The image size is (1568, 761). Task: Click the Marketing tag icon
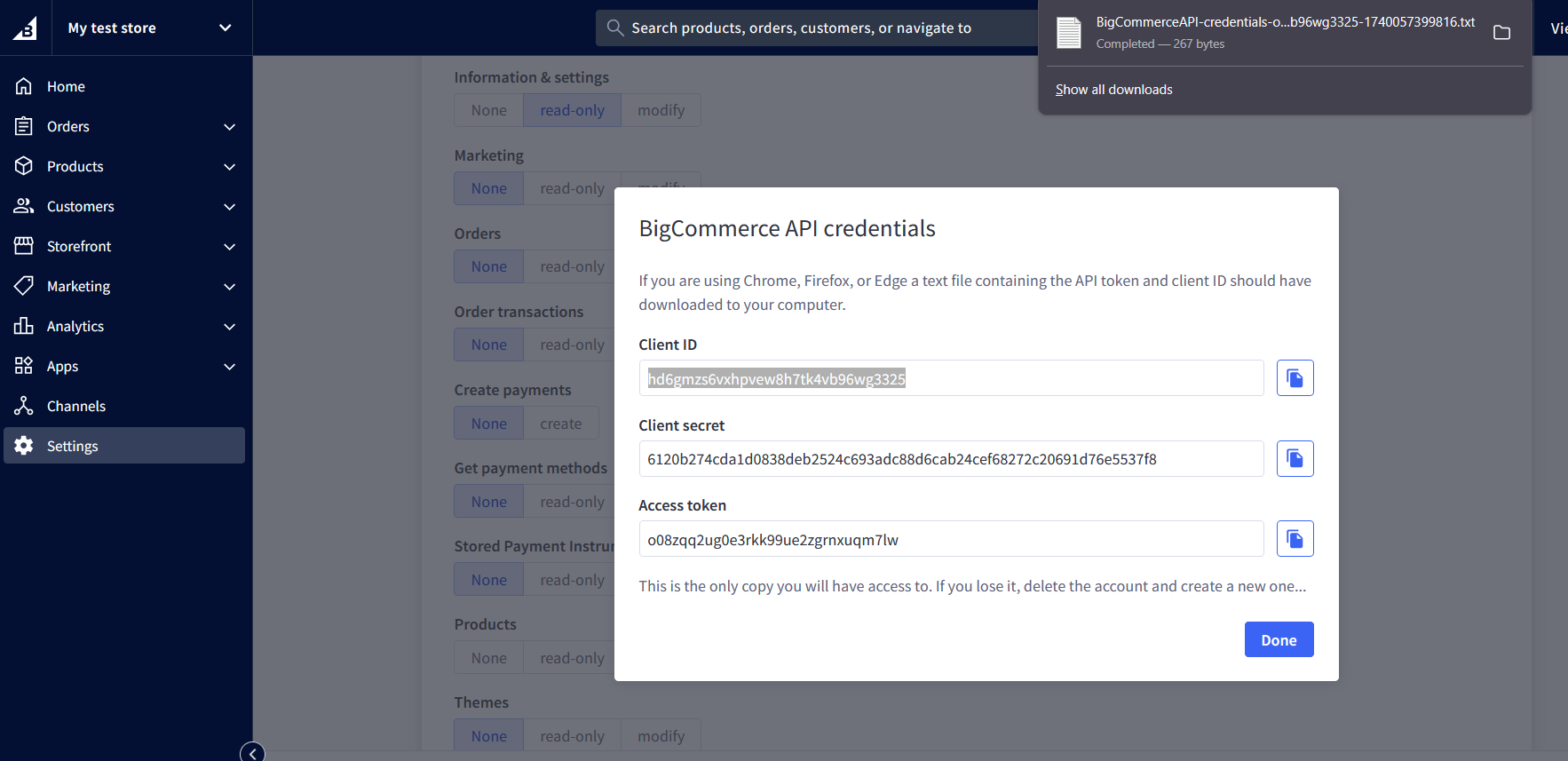pos(24,286)
